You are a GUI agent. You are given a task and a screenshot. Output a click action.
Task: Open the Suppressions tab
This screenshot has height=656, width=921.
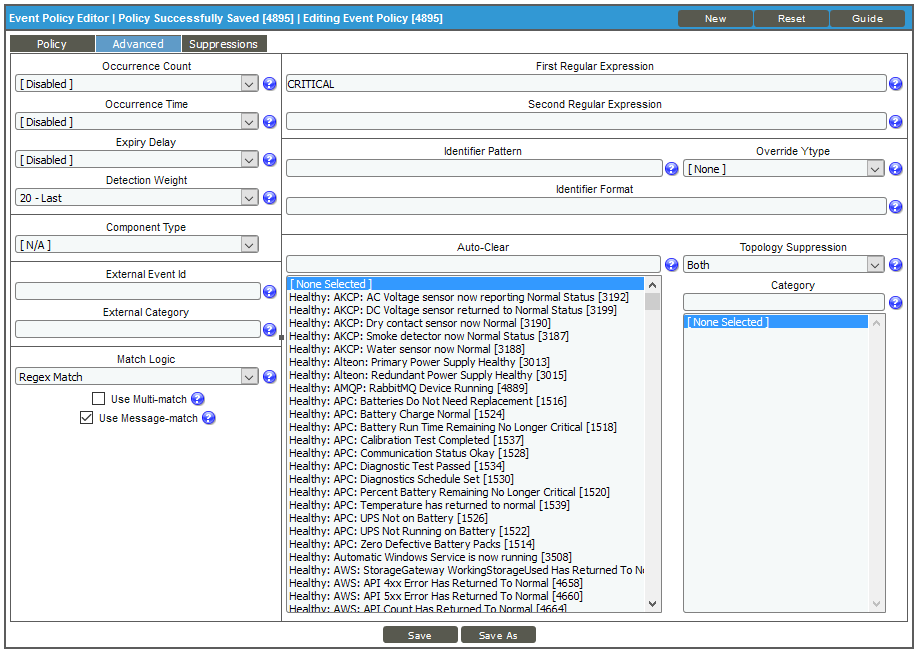point(223,44)
